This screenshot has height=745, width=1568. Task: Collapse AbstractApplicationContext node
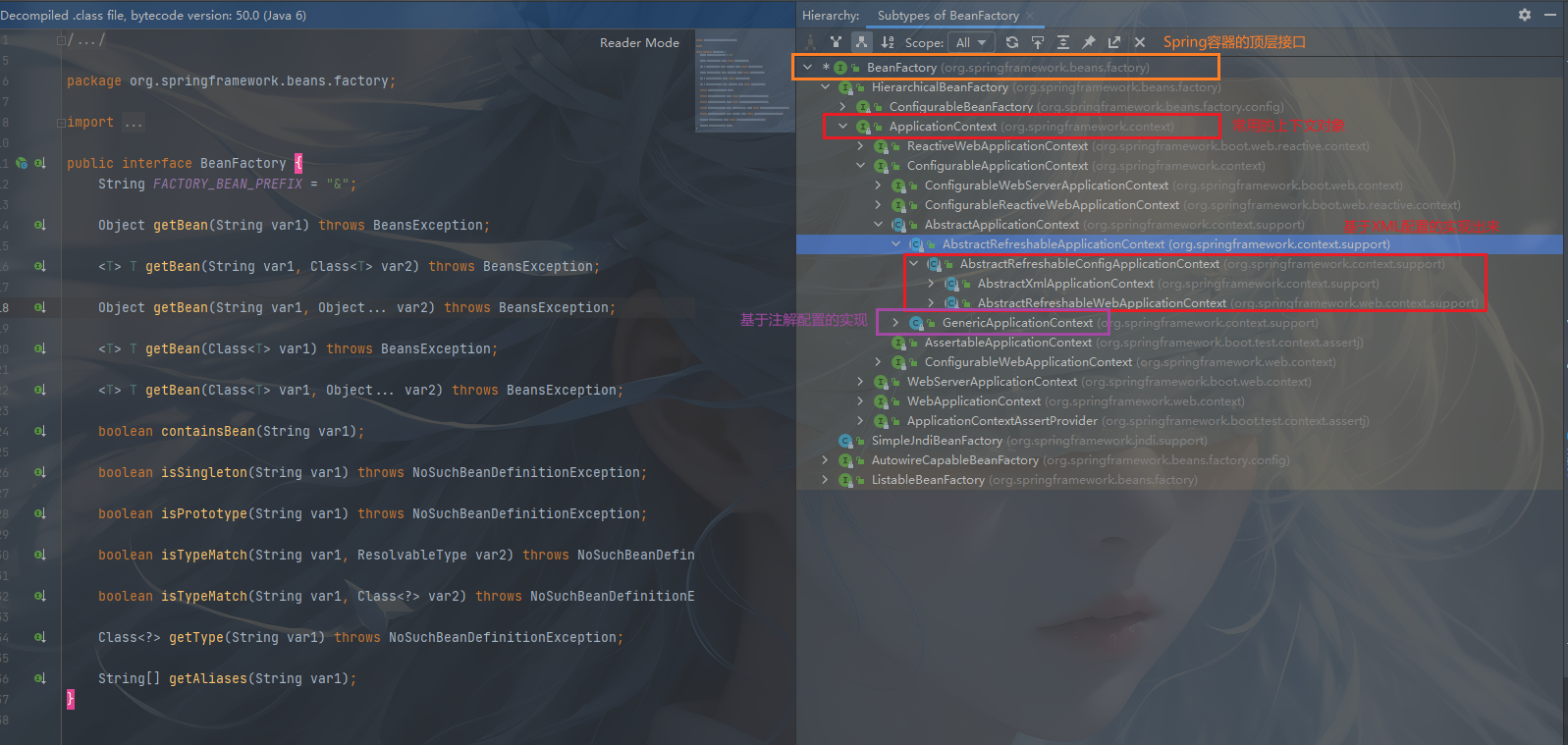tap(879, 225)
